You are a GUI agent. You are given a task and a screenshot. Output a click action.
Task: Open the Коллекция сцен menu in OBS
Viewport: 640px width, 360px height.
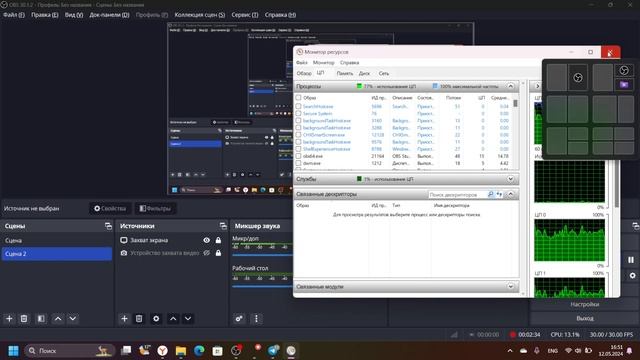200,15
